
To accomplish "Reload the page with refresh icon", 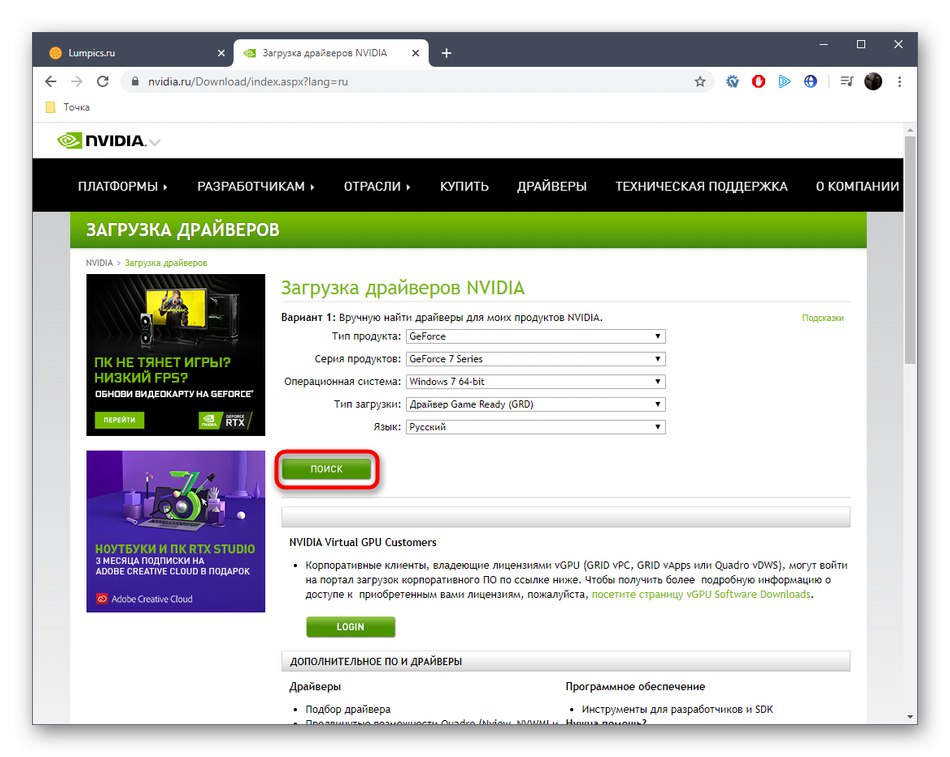I will pos(103,81).
